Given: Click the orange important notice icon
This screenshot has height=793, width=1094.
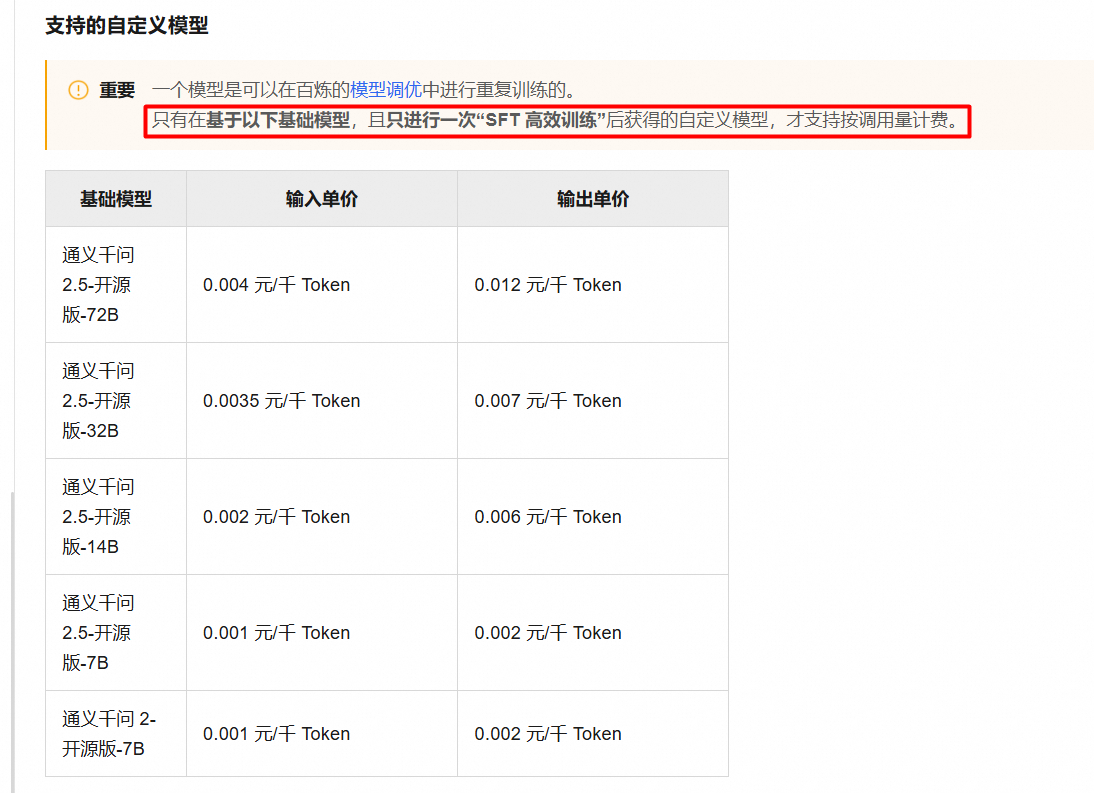Looking at the screenshot, I should click(78, 90).
